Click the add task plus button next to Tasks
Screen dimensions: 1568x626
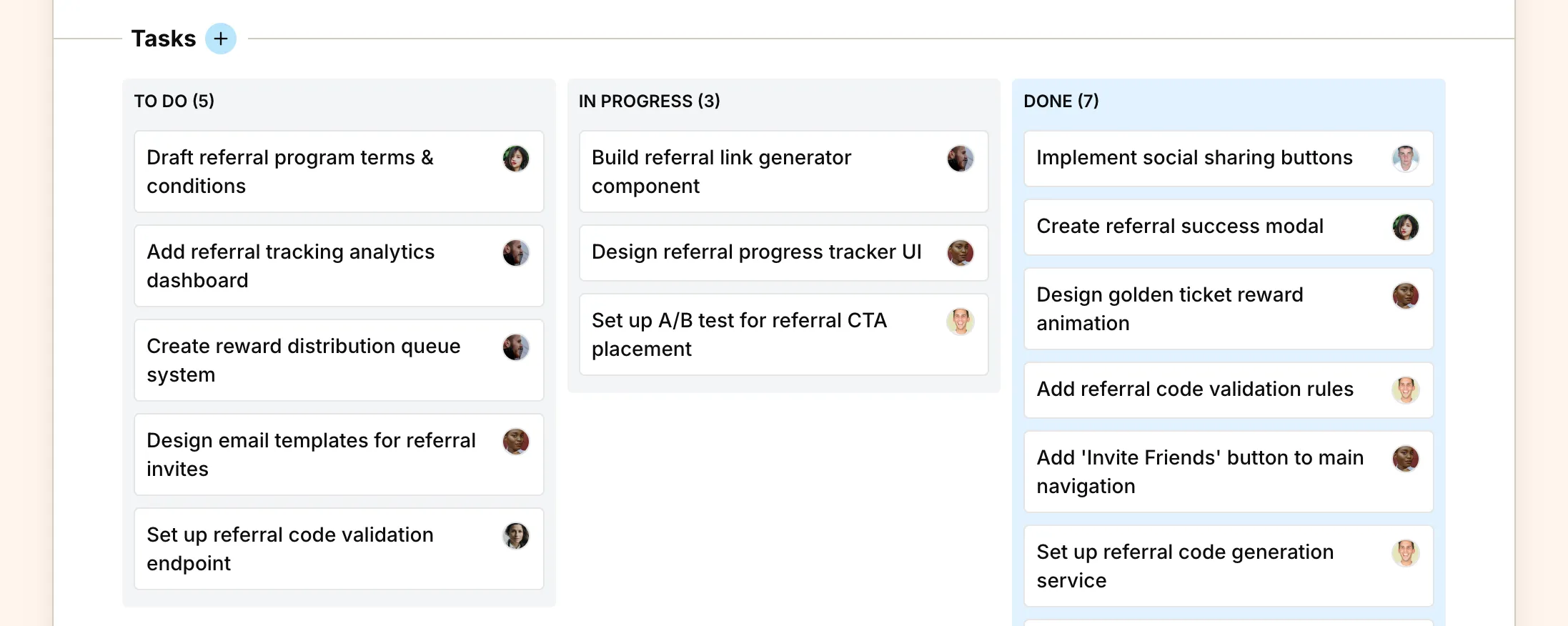(221, 39)
